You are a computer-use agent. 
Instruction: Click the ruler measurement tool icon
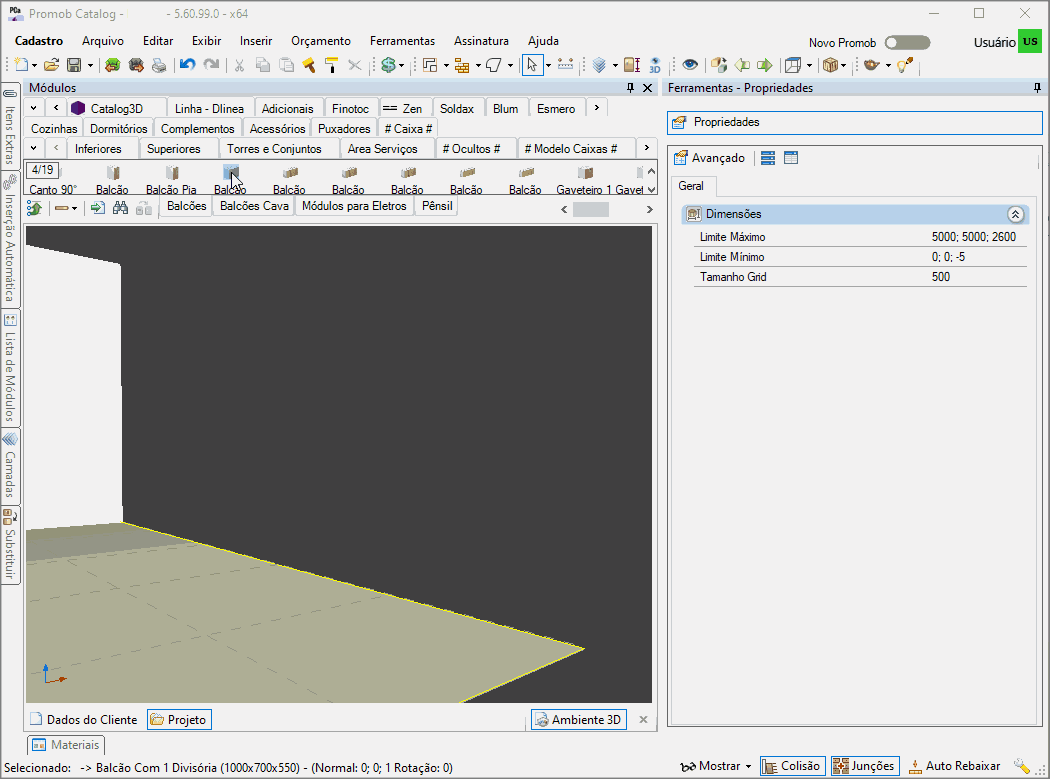click(x=565, y=65)
